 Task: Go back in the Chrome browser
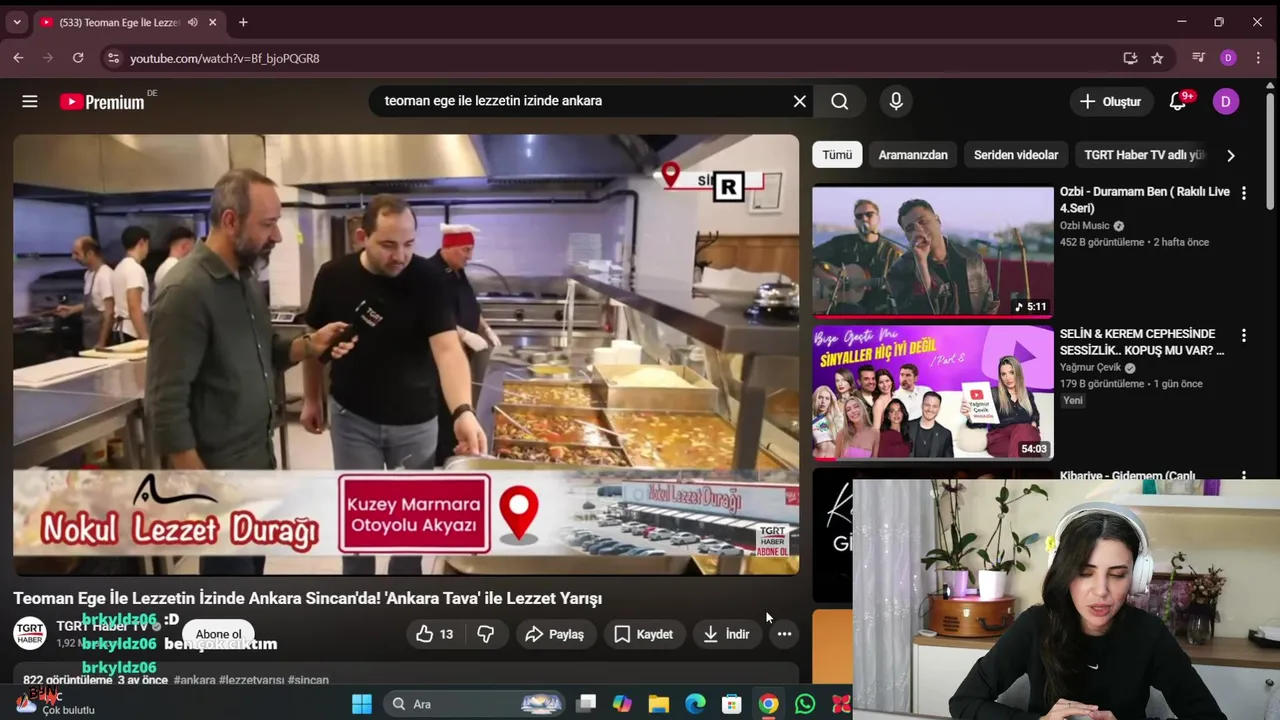click(x=18, y=58)
